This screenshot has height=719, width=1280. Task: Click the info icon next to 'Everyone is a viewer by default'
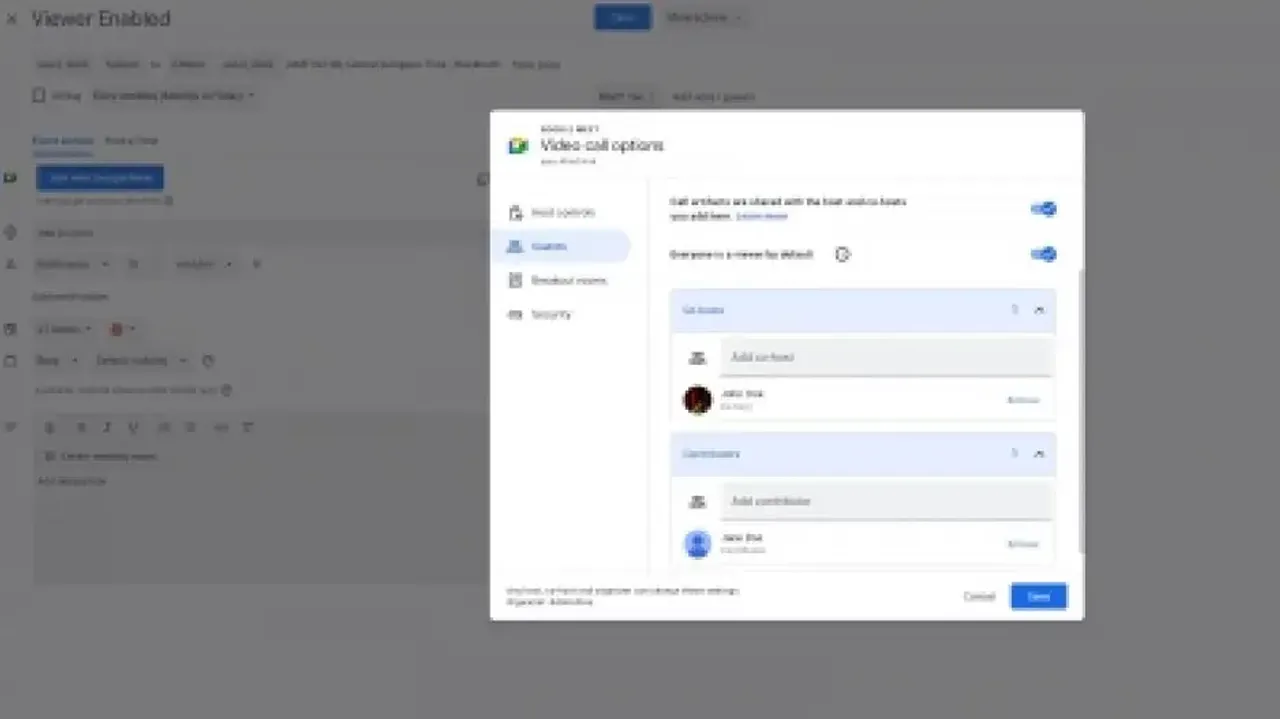click(842, 254)
